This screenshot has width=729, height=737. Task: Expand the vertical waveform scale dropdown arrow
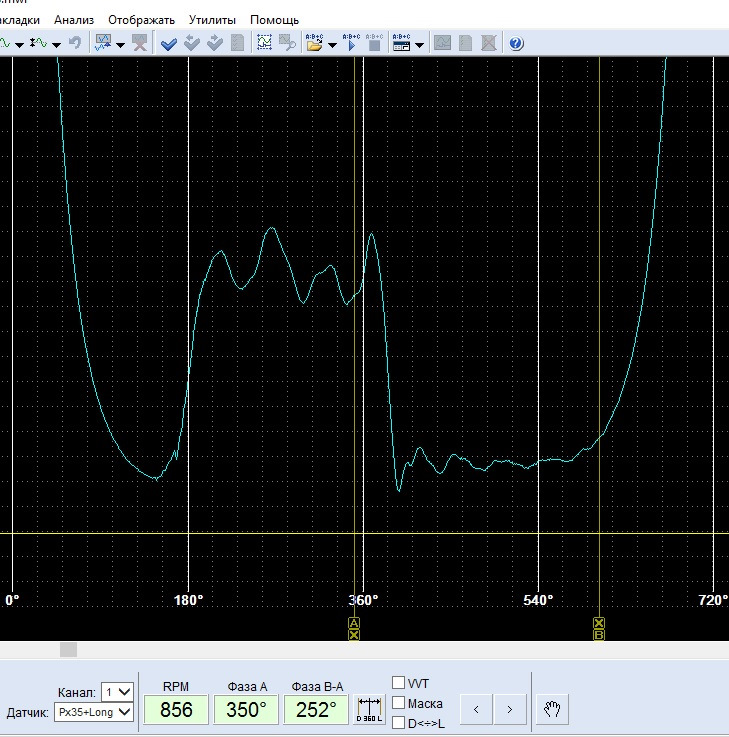[x=56, y=45]
